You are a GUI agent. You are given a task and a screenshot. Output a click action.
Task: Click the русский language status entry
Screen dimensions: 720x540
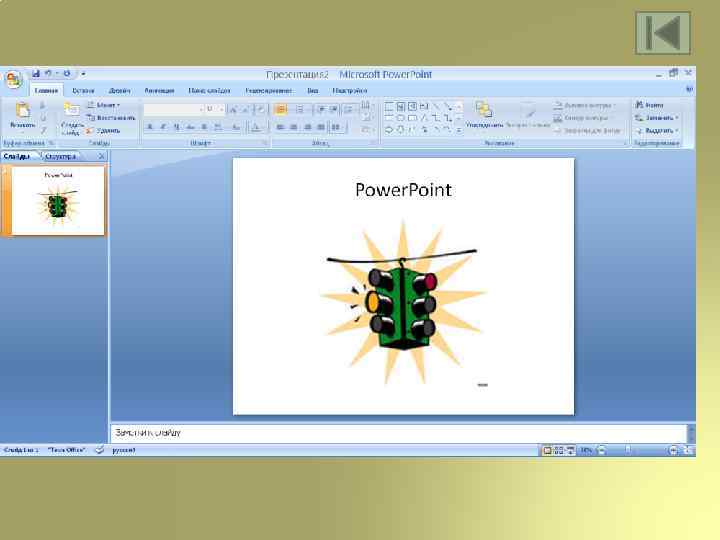(124, 450)
